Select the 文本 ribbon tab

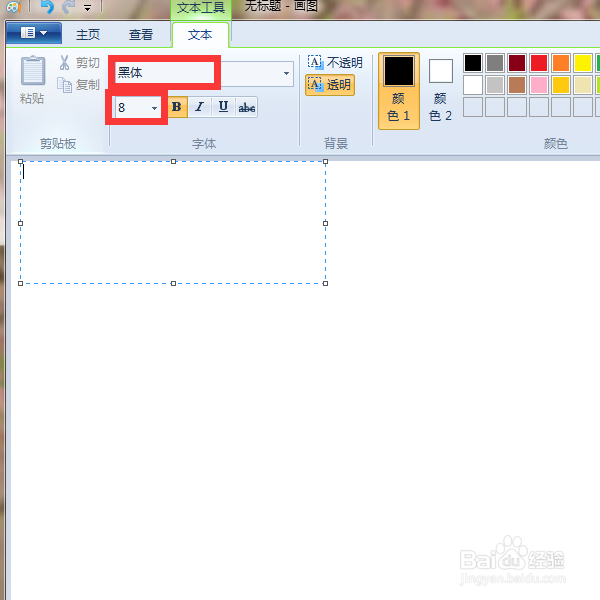click(x=200, y=35)
